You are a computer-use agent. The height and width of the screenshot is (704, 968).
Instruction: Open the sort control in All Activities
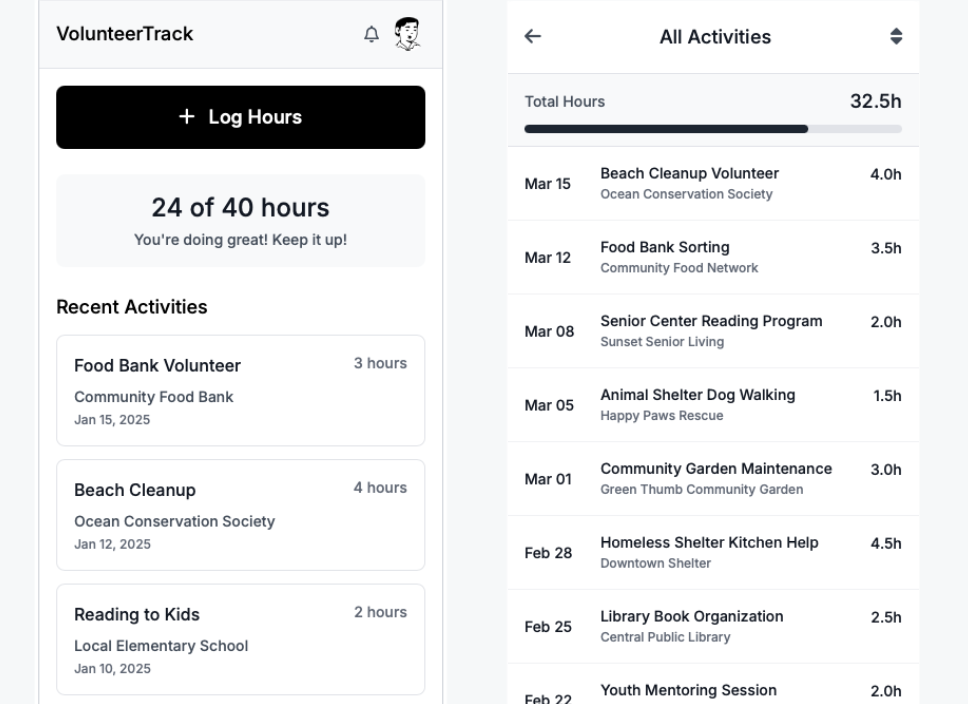click(x=896, y=36)
